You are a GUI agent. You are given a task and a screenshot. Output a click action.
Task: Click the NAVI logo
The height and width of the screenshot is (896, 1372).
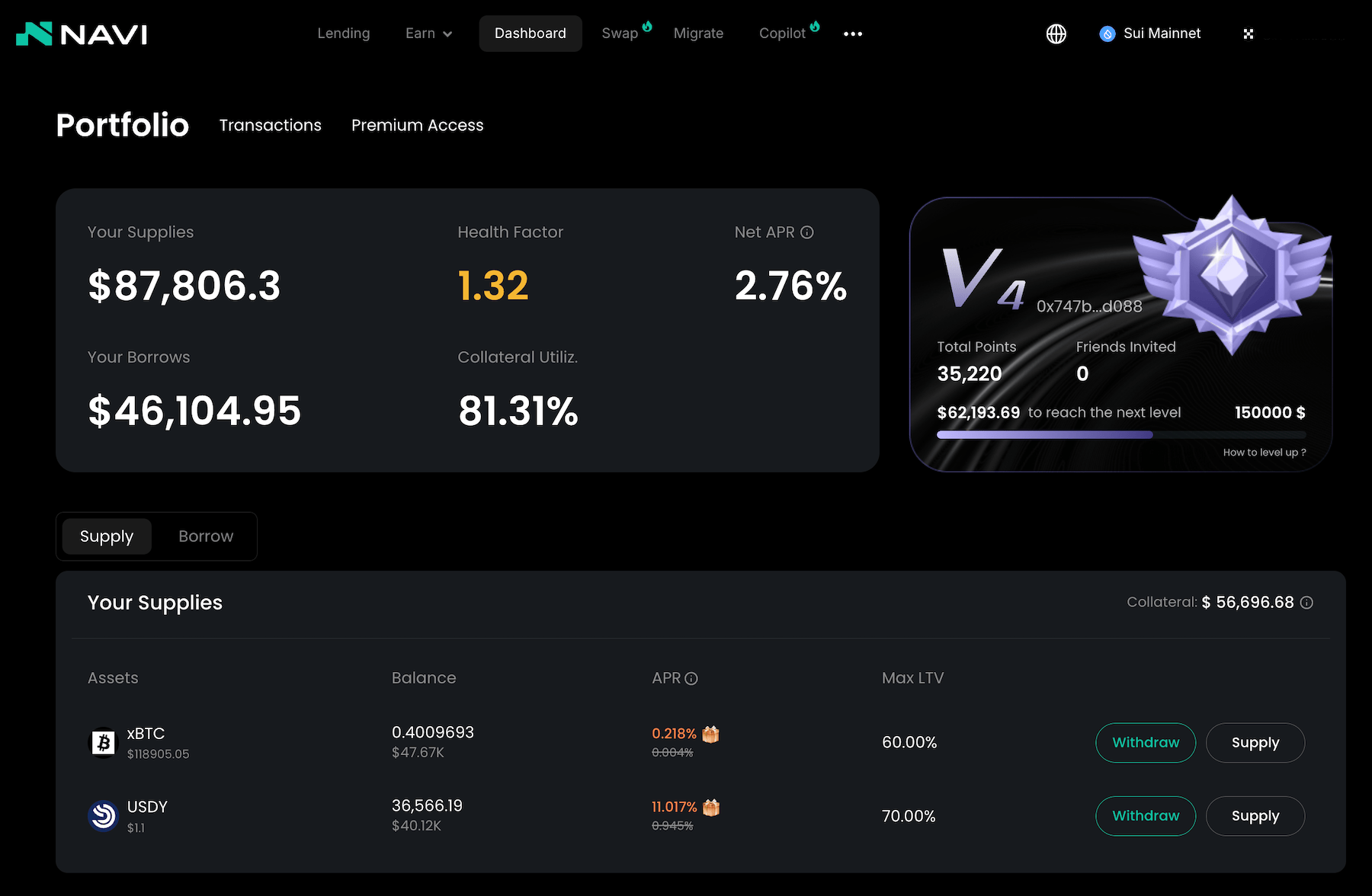[x=82, y=34]
